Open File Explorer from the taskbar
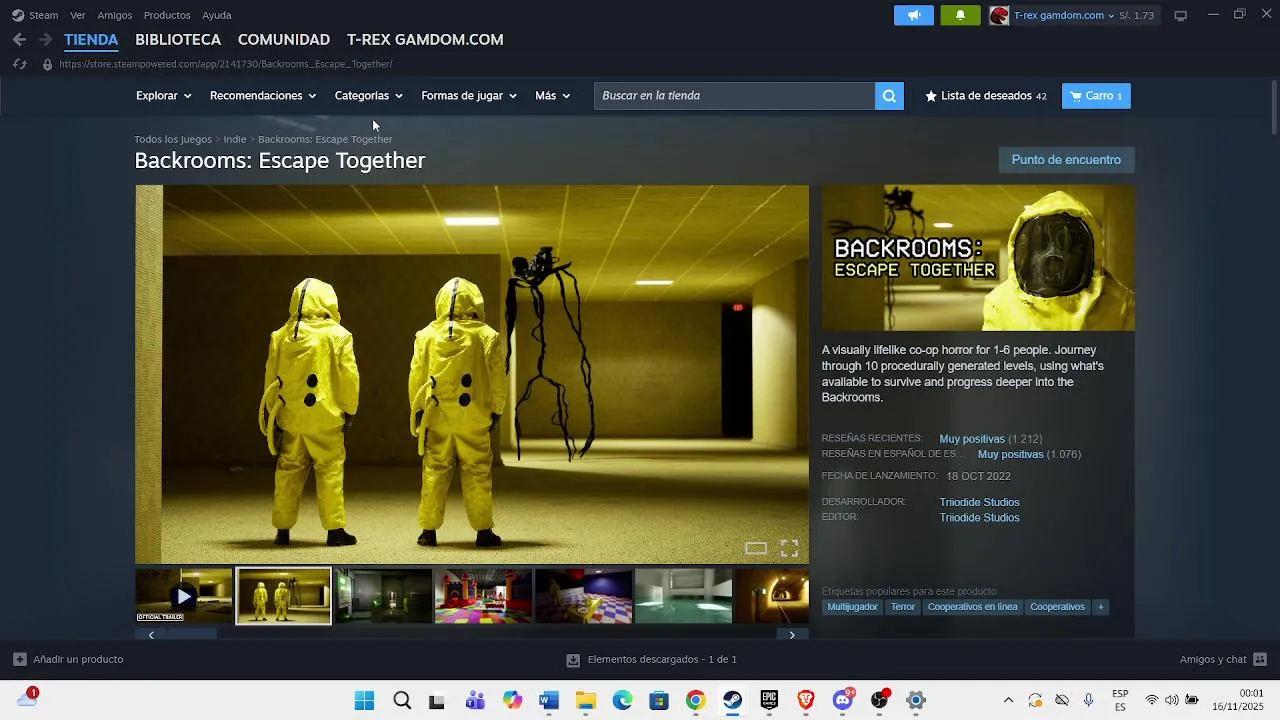The height and width of the screenshot is (720, 1280). (585, 700)
